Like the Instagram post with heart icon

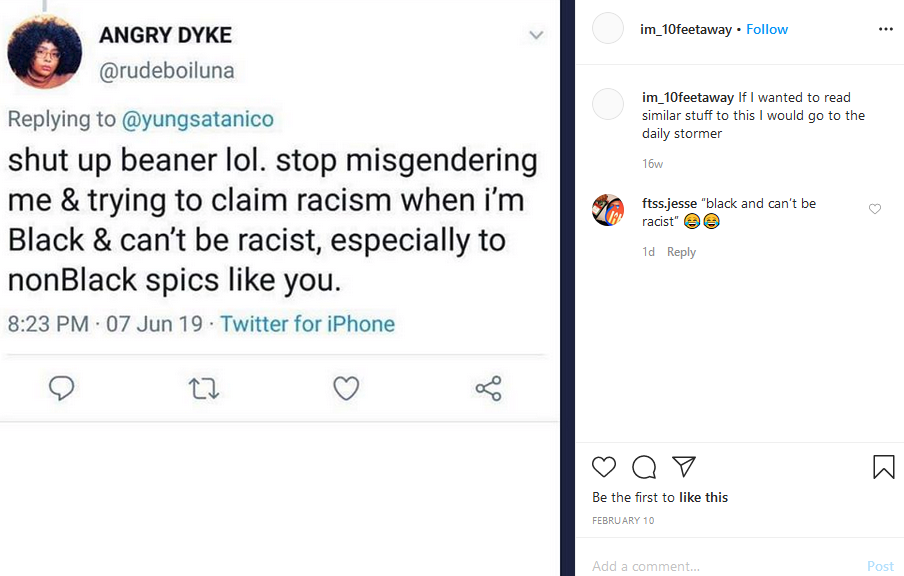click(x=604, y=466)
